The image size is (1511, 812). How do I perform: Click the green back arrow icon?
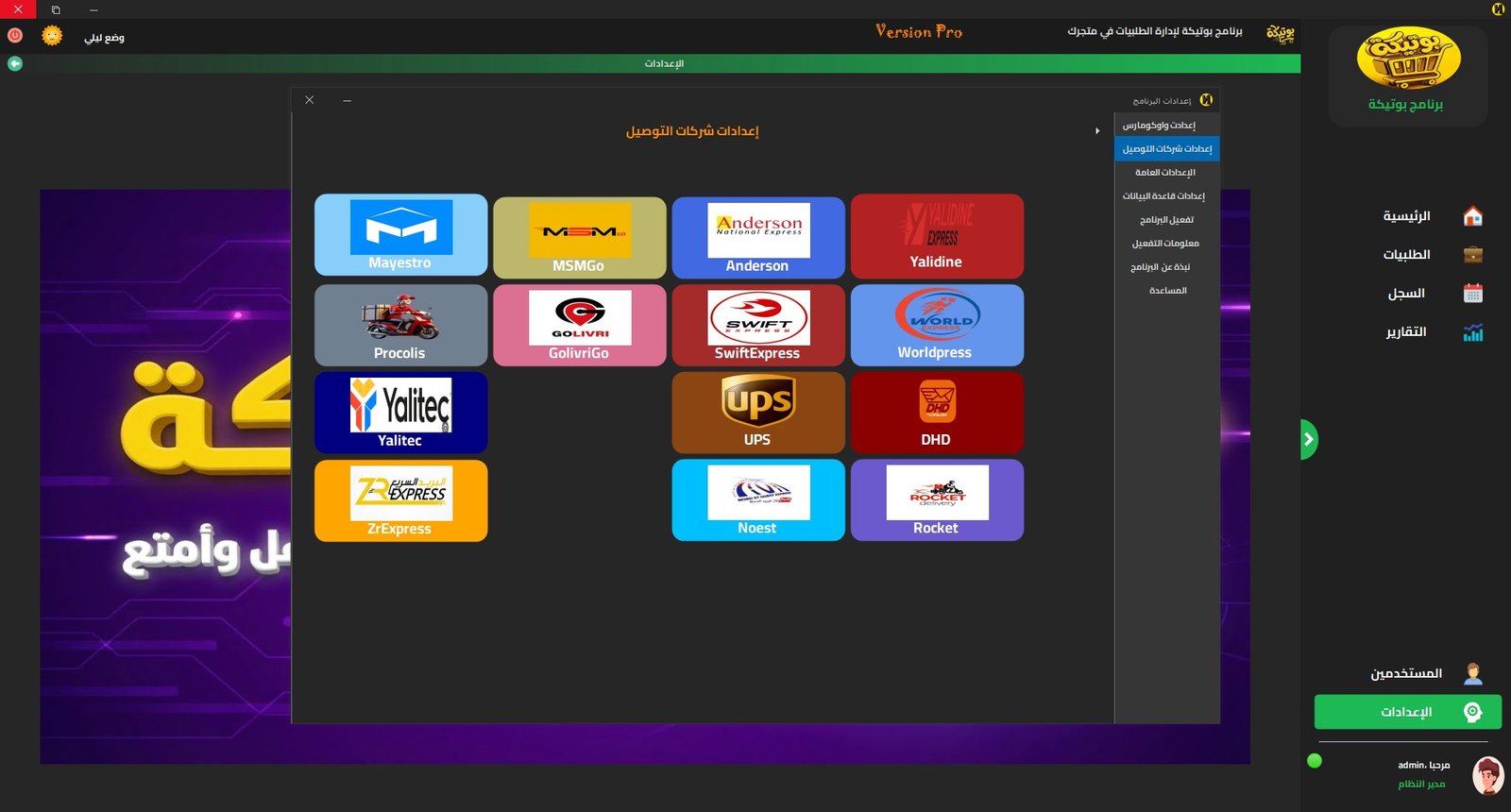pos(14,63)
